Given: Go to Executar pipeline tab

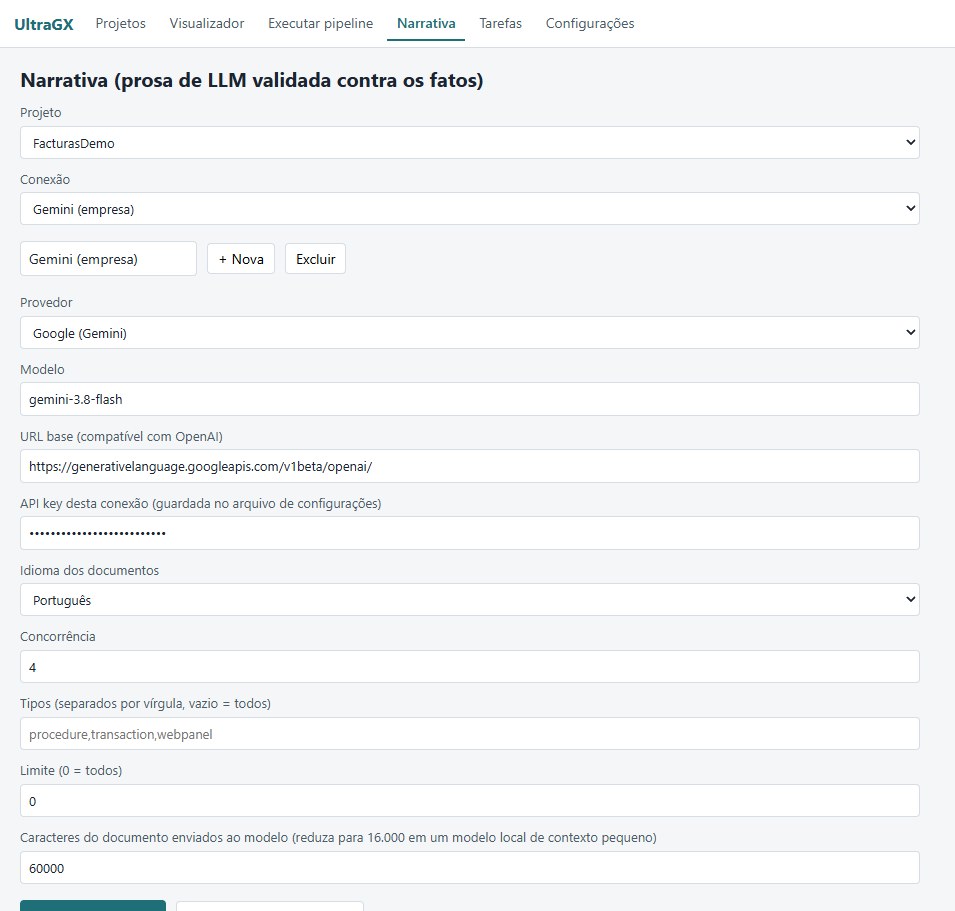Looking at the screenshot, I should click(320, 23).
